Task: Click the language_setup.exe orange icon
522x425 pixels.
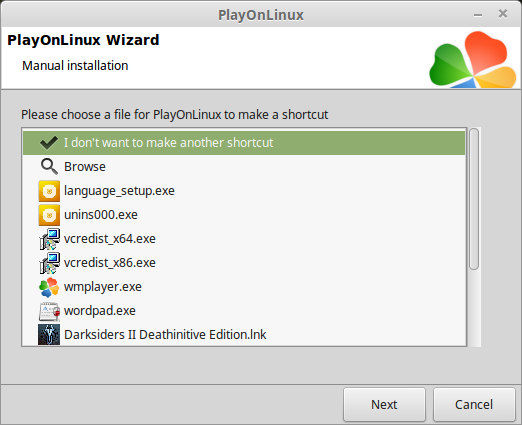Action: coord(49,191)
